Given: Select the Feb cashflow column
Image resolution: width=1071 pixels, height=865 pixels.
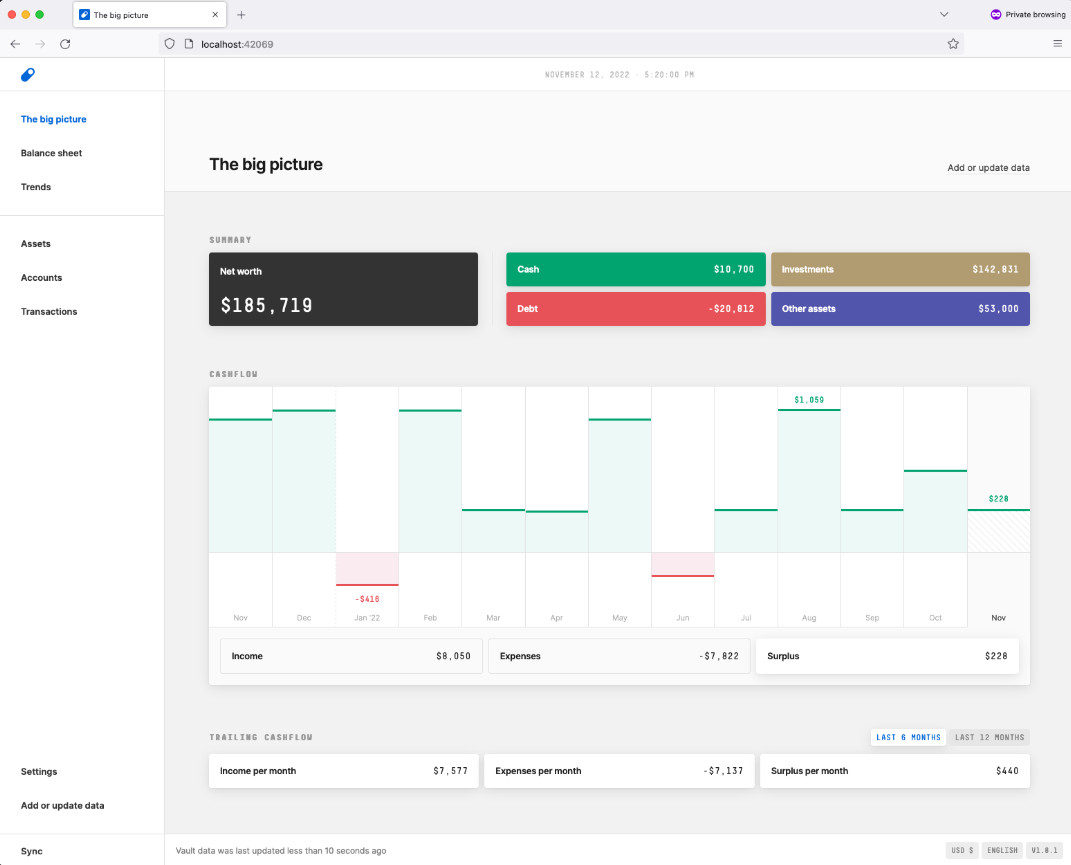Looking at the screenshot, I should [x=430, y=507].
